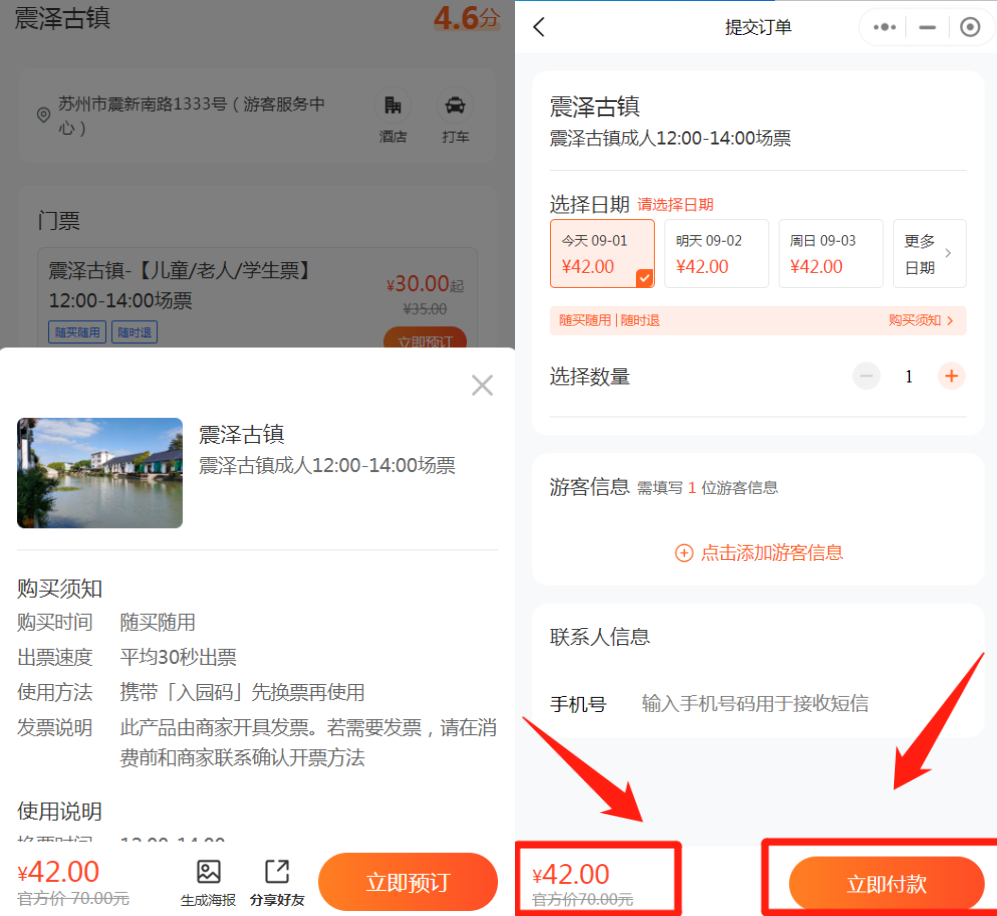Viewport: 997px width, 916px height.
Task: Tap the ¥30.00起 child ticket price
Action: pos(425,284)
